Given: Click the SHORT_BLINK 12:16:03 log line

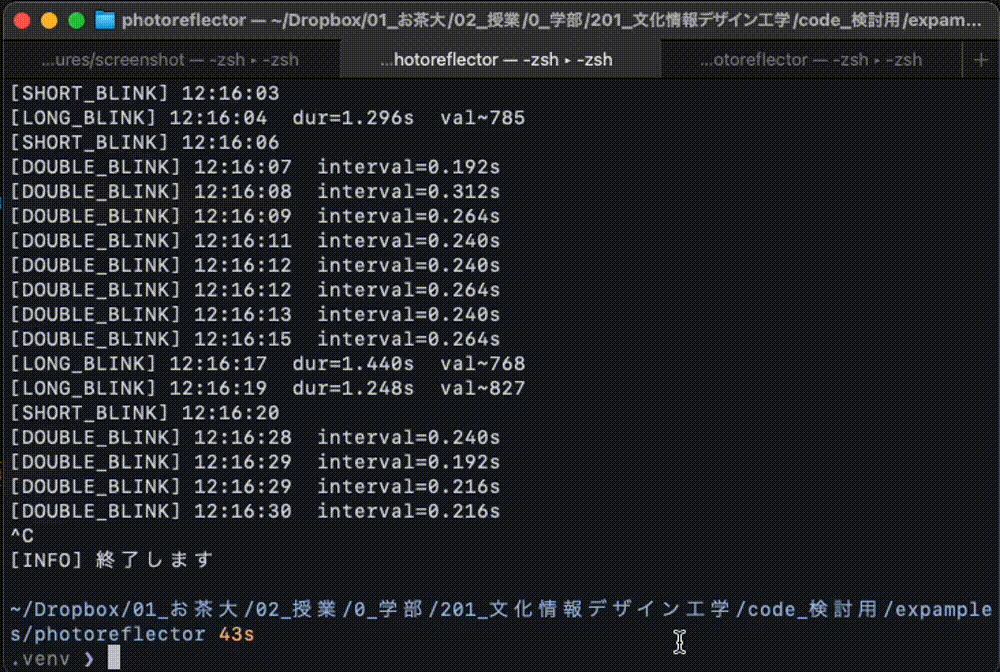Looking at the screenshot, I should pyautogui.click(x=145, y=94).
